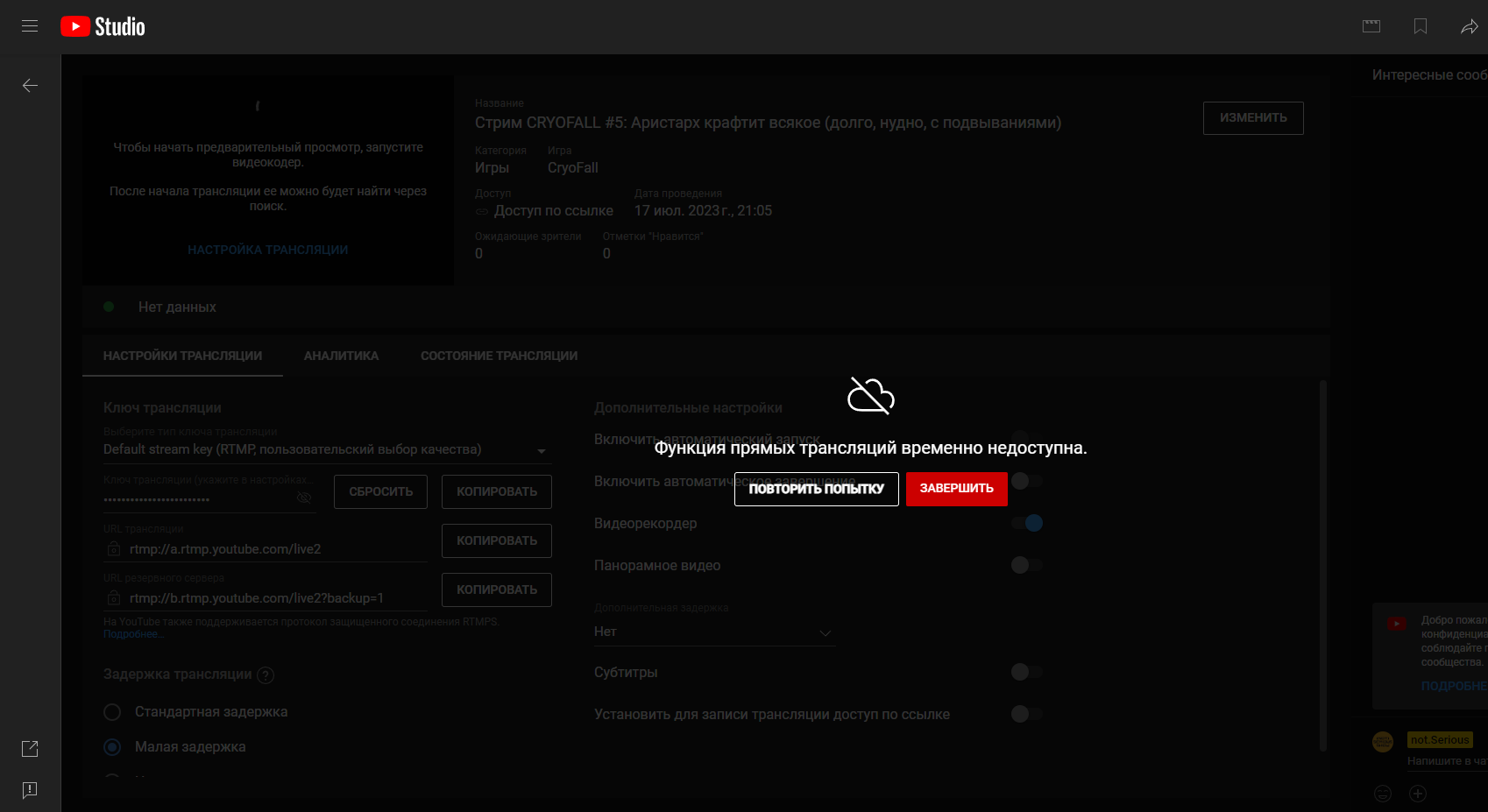Open the Default stream key dropdown
The width and height of the screenshot is (1488, 812).
click(x=328, y=449)
